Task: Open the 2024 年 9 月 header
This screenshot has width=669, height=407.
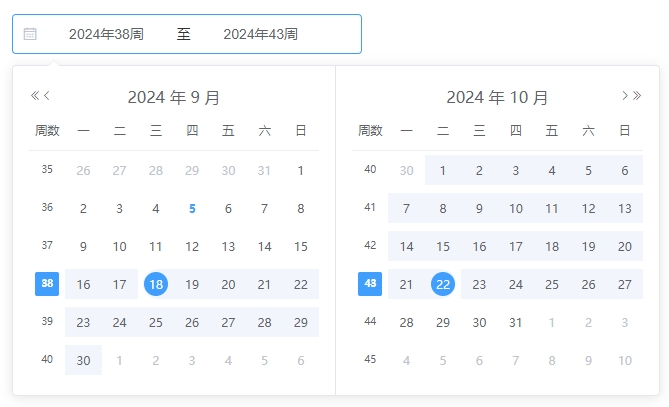Action: point(174,97)
